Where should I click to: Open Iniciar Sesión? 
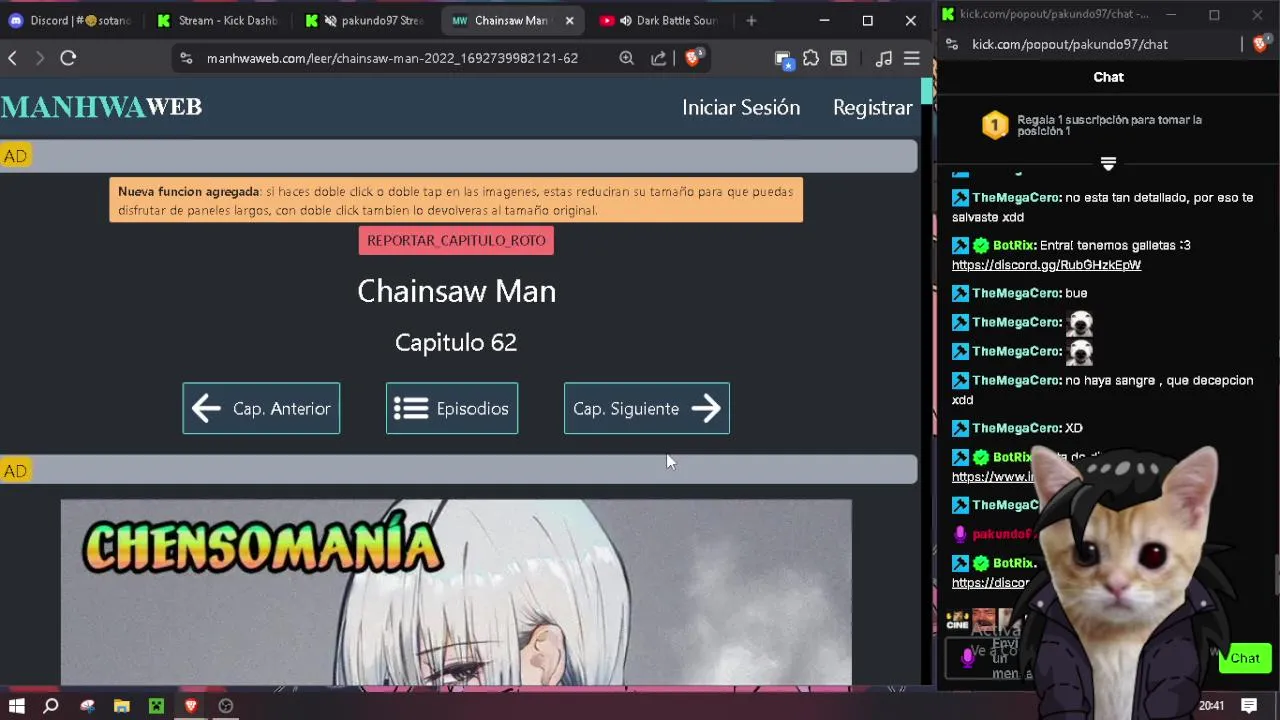(741, 107)
